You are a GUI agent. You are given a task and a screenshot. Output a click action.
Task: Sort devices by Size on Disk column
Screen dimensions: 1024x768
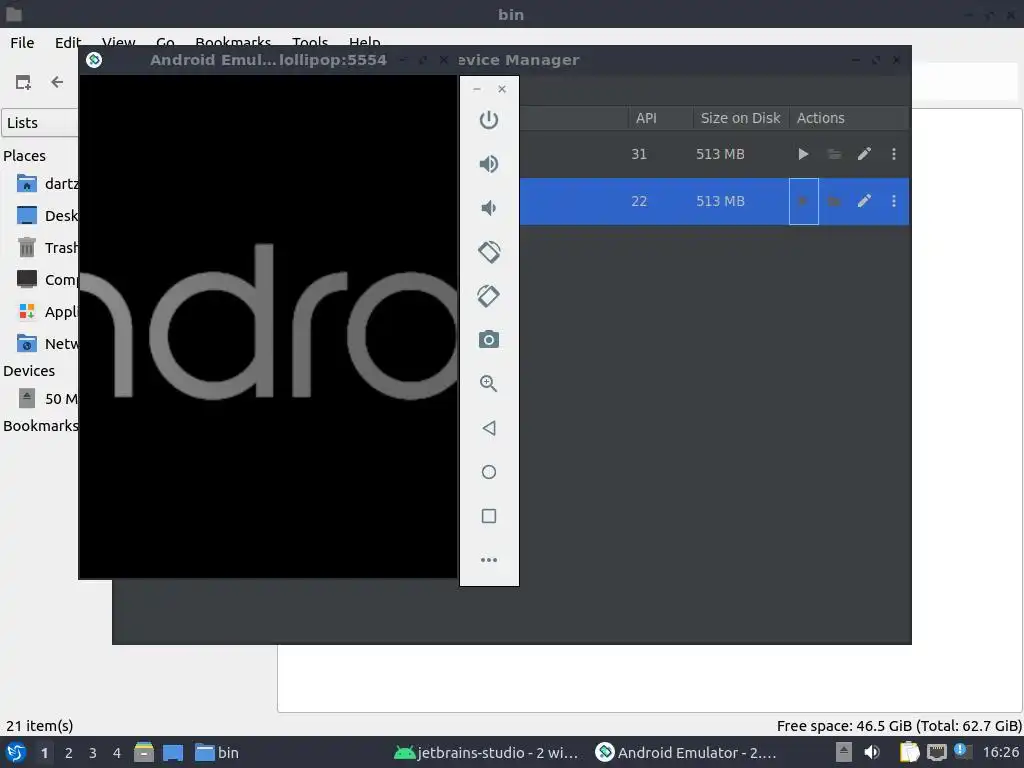740,118
